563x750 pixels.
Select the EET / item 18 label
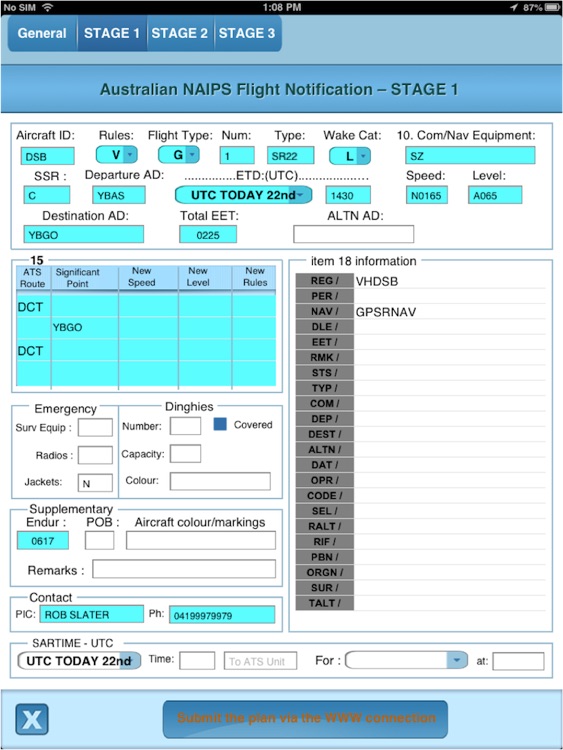(325, 342)
